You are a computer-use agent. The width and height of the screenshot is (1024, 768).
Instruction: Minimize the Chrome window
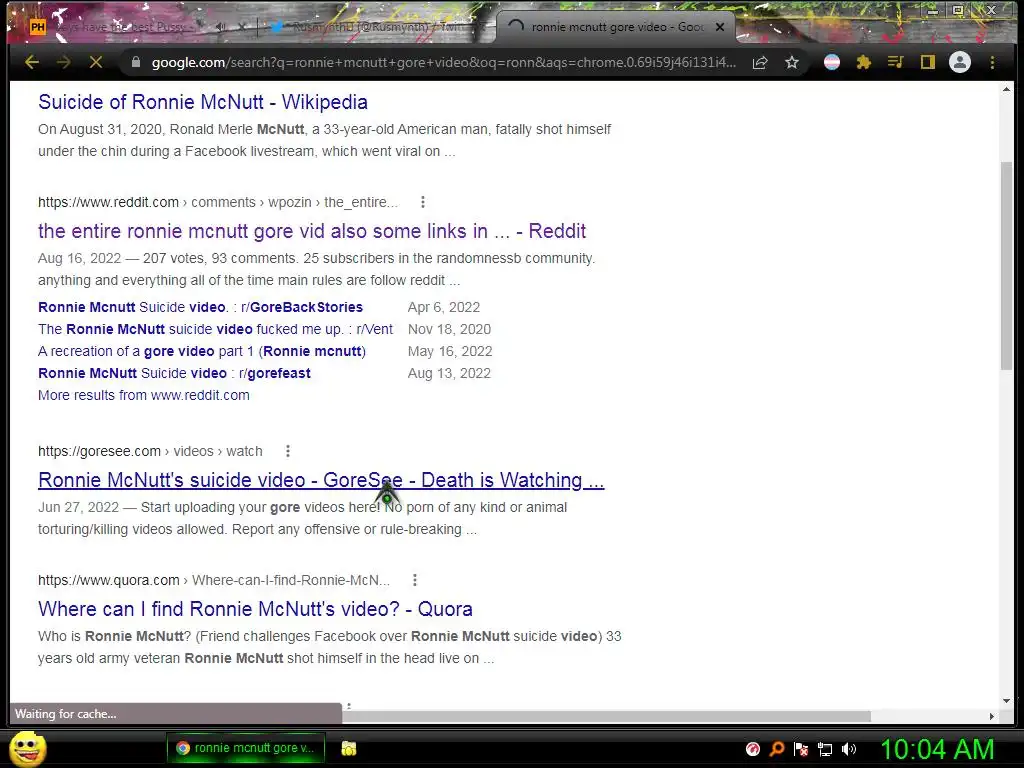[933, 10]
